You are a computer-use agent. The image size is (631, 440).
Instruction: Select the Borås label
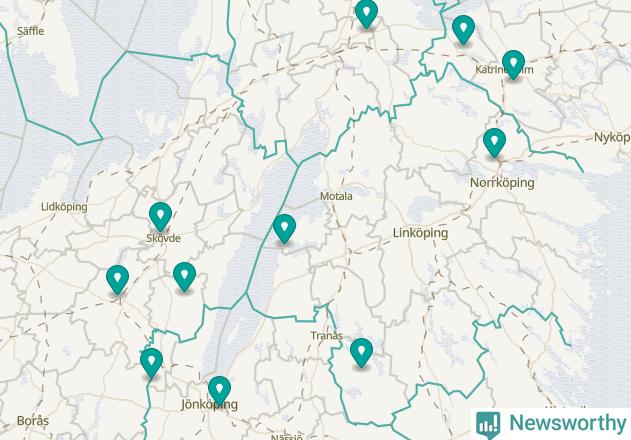[x=33, y=421]
